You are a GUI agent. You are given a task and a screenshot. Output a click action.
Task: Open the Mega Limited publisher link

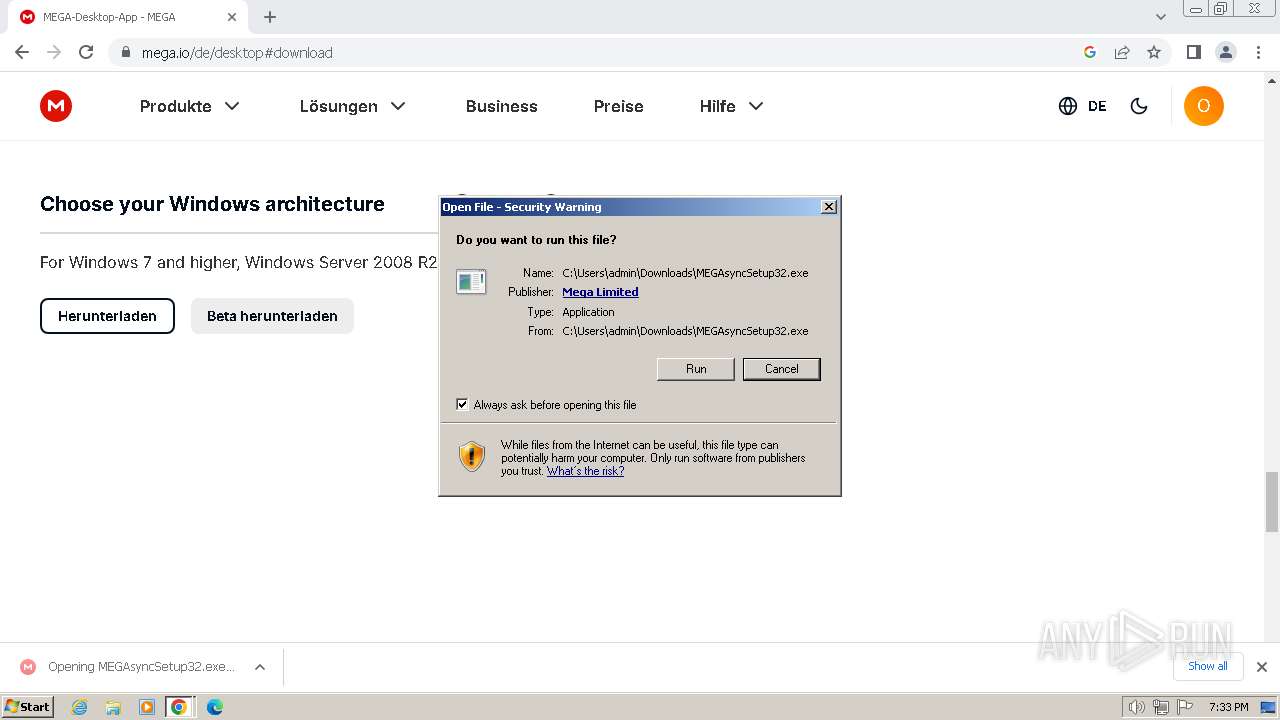[x=600, y=292]
